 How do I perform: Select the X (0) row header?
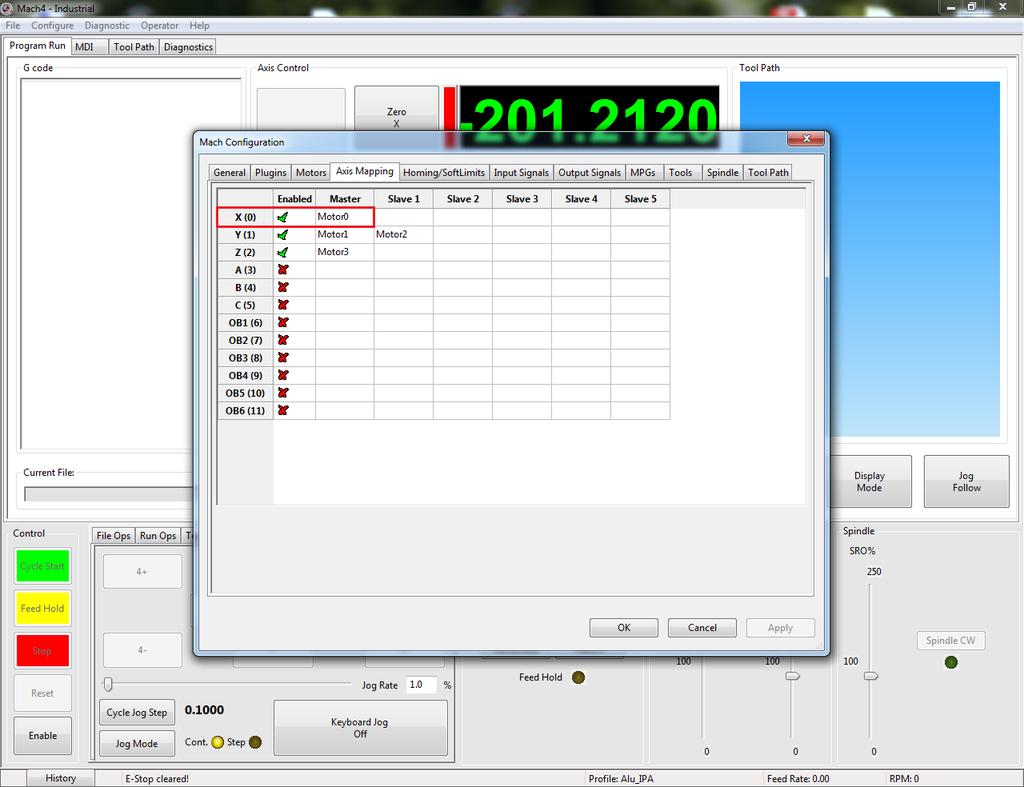pos(245,217)
